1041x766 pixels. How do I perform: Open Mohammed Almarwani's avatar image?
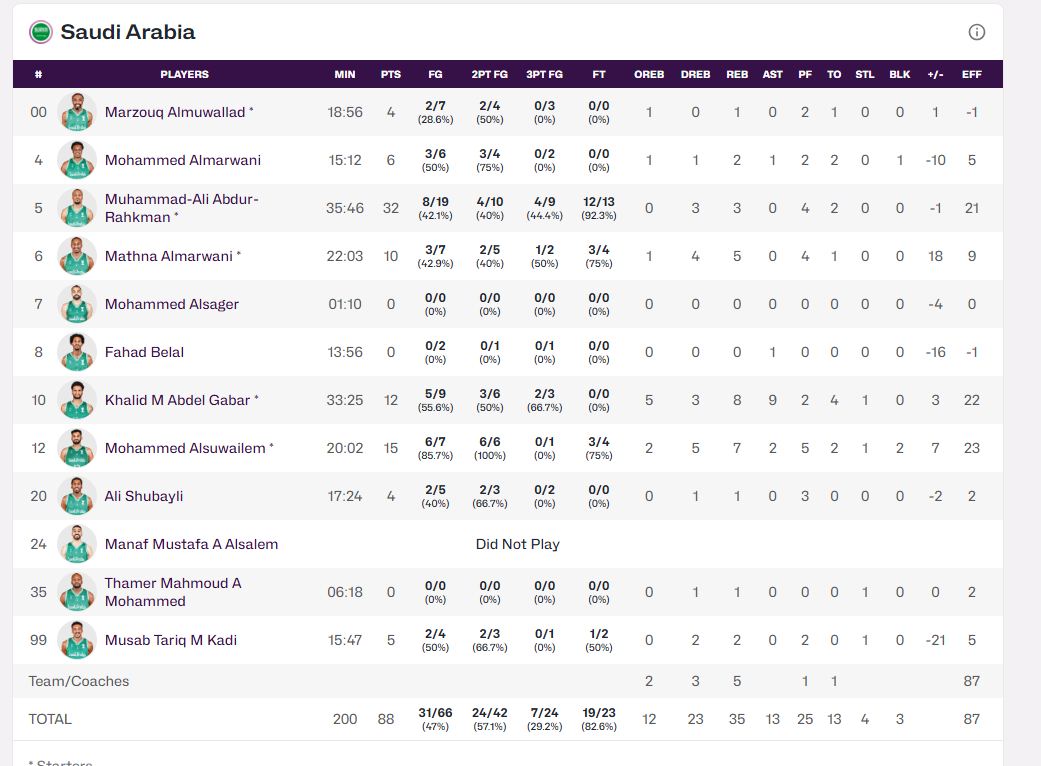coord(77,160)
